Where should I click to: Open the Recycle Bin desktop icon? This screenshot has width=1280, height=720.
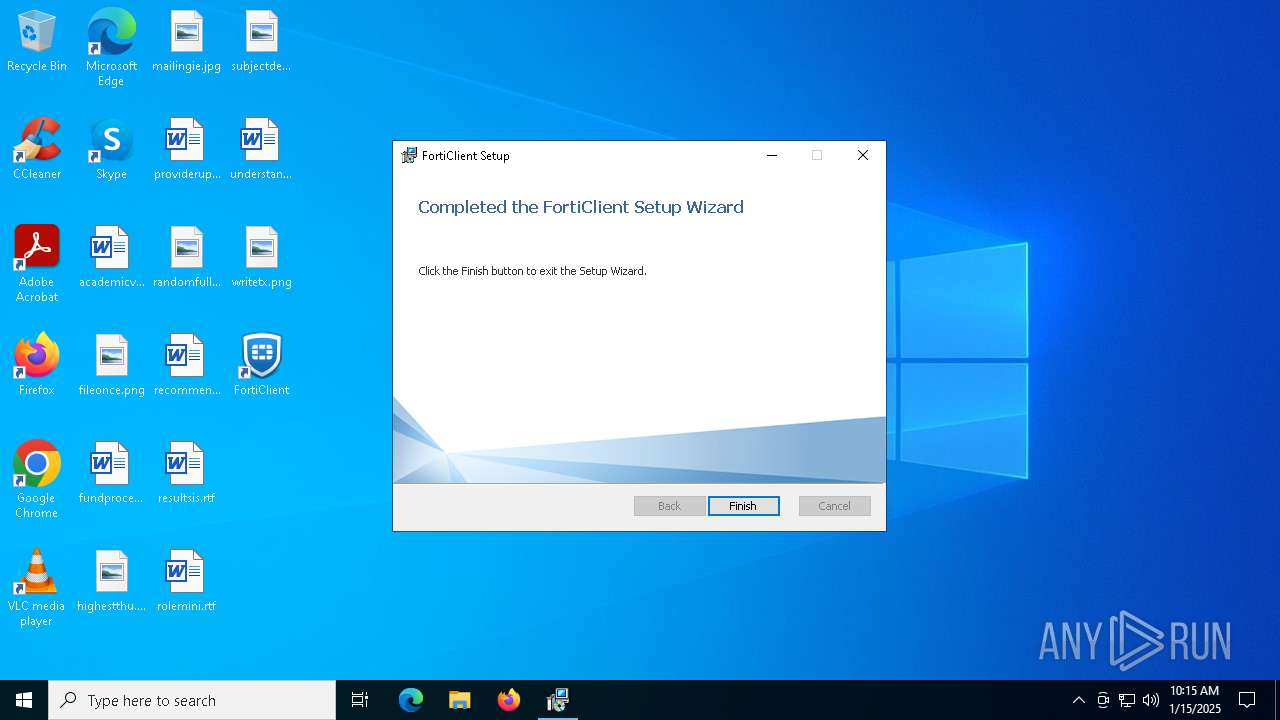(37, 42)
